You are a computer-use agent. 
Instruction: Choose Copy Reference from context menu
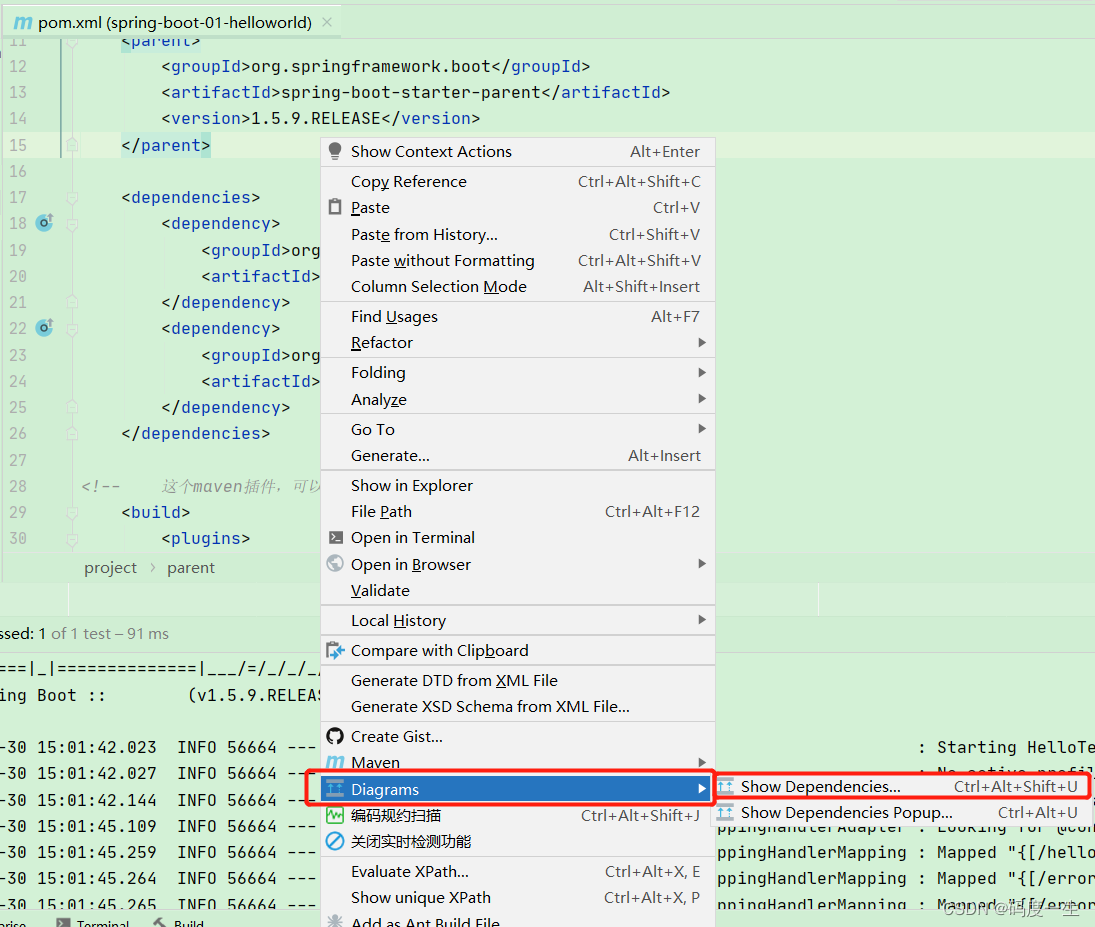[x=517, y=181]
